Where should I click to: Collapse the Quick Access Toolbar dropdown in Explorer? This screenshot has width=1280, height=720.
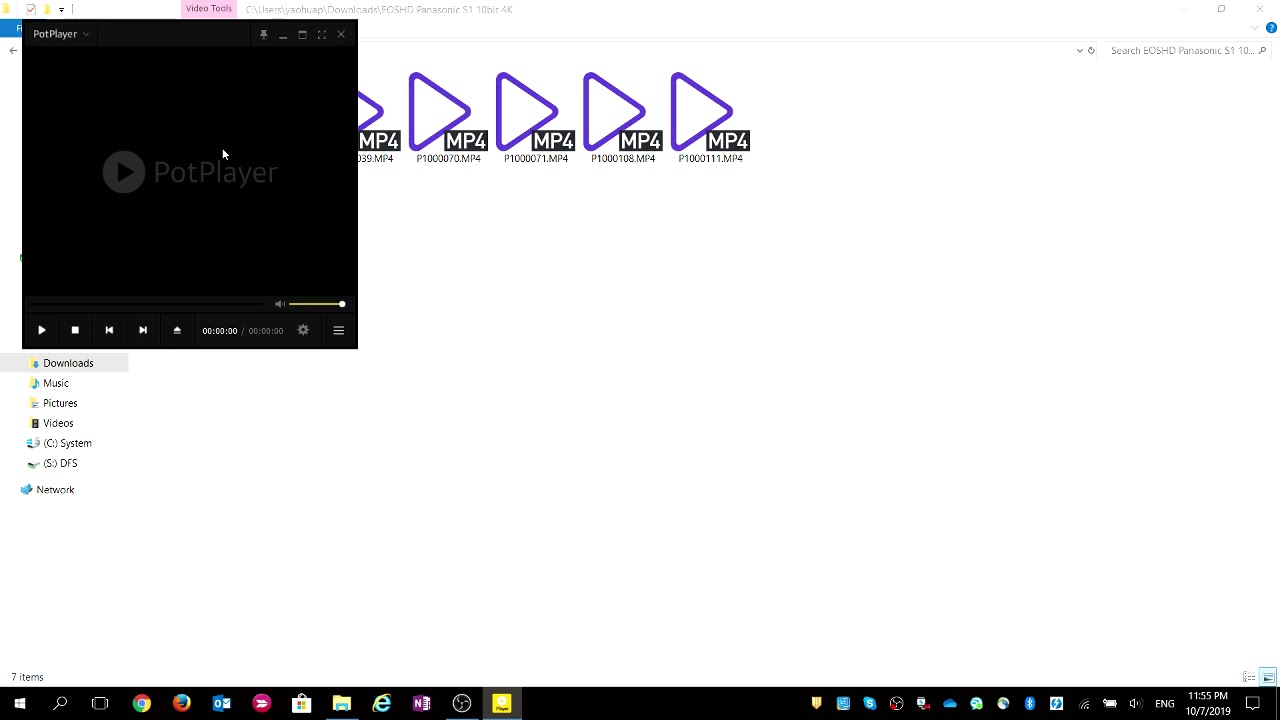click(61, 9)
